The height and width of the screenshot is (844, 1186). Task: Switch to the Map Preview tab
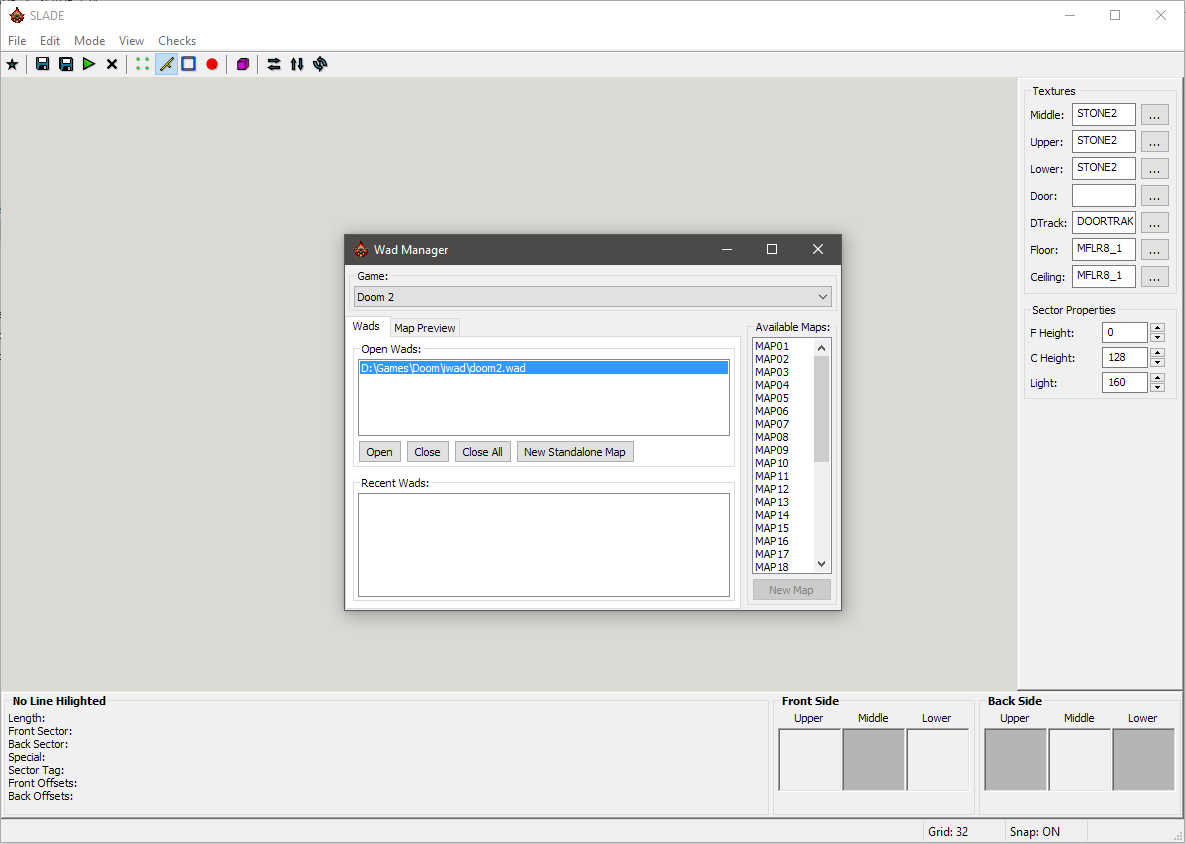tap(424, 328)
